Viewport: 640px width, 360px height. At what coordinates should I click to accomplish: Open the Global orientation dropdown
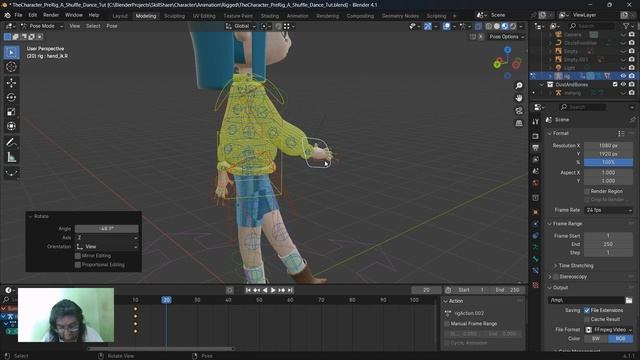[241, 26]
